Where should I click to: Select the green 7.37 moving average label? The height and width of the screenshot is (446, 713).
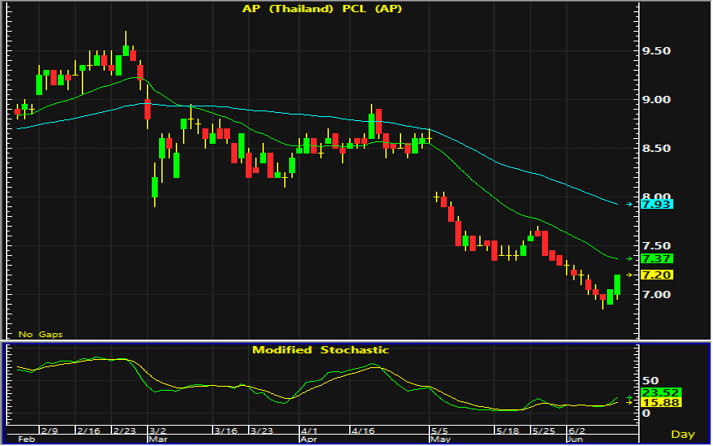click(x=657, y=259)
